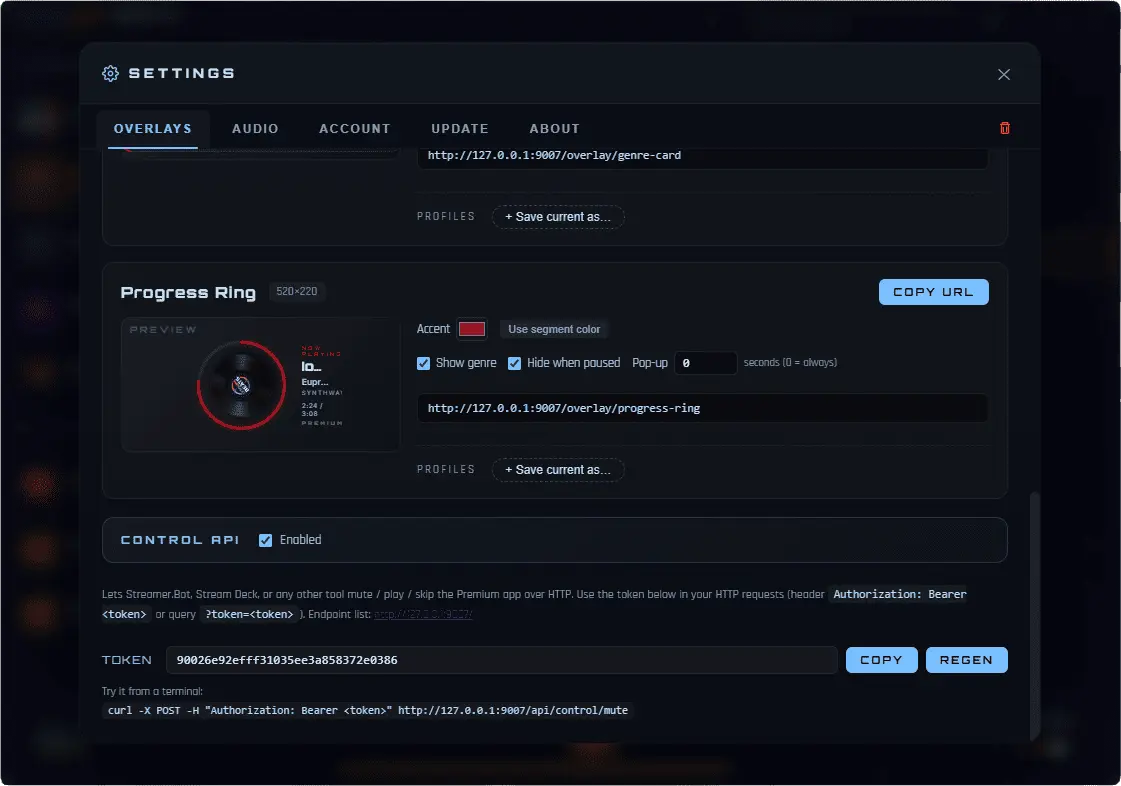This screenshot has width=1121, height=786.
Task: Click the CONTROL API heading text
Action: coord(179,540)
